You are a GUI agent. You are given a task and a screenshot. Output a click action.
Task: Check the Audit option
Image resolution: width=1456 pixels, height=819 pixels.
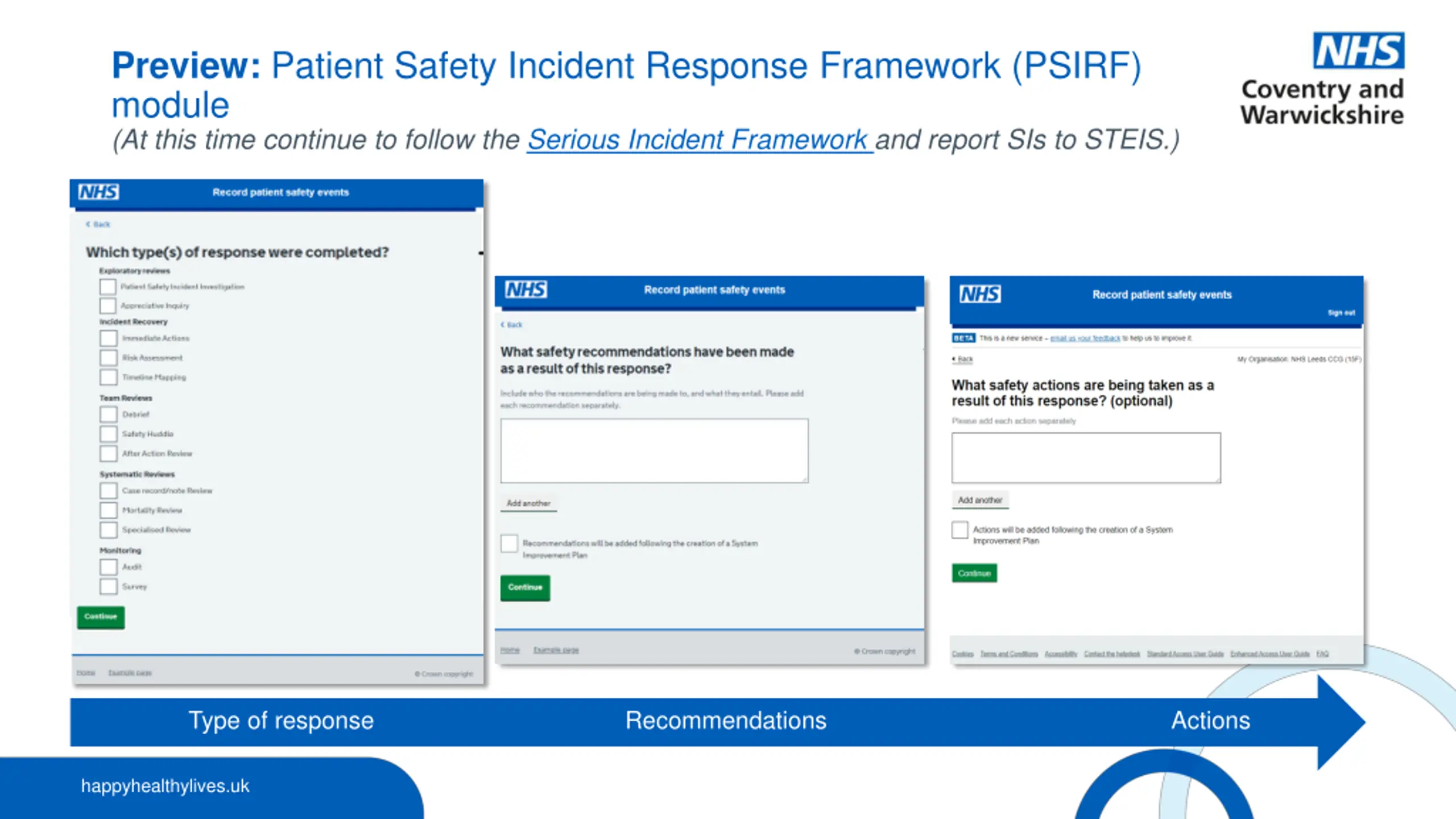click(109, 566)
